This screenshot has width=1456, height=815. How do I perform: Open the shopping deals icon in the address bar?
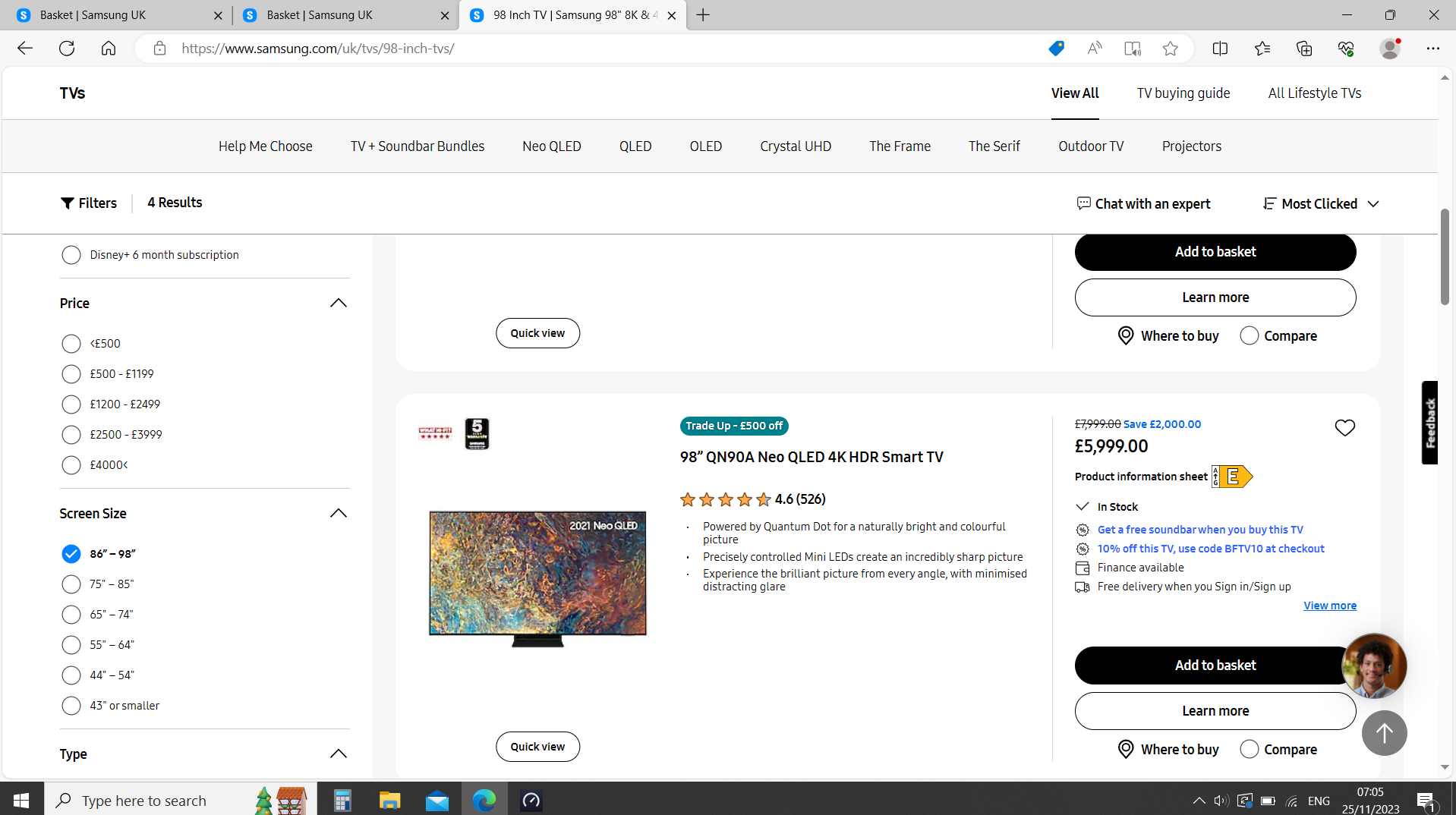[x=1055, y=48]
